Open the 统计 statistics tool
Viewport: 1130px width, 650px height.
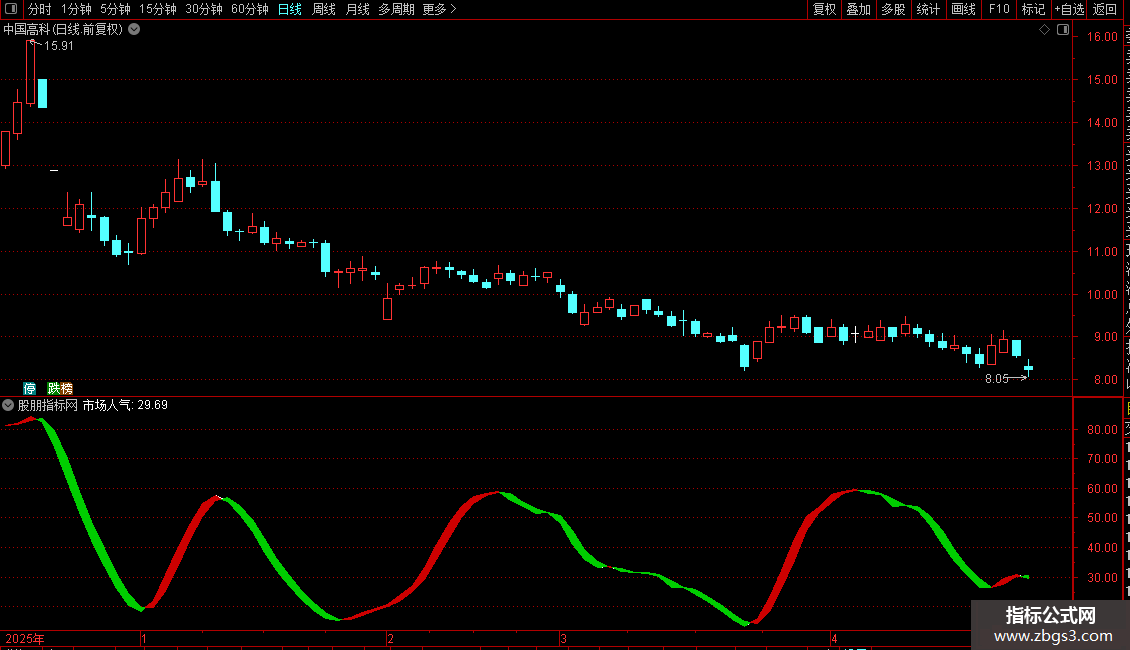point(927,9)
